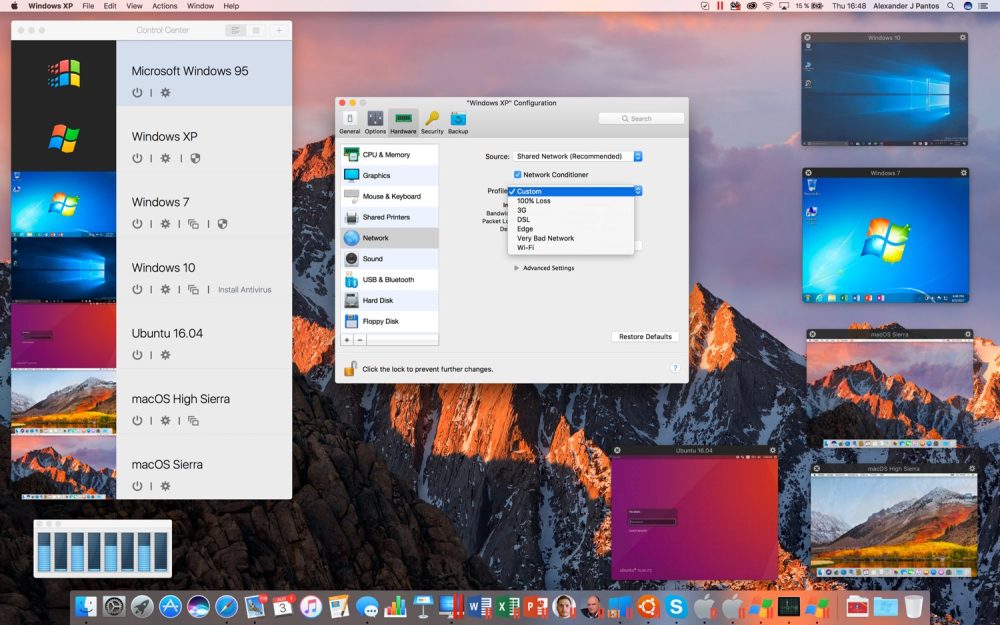This screenshot has height=625, width=1000.
Task: Open gear icon on Windows 7 preview window
Action: (x=964, y=173)
